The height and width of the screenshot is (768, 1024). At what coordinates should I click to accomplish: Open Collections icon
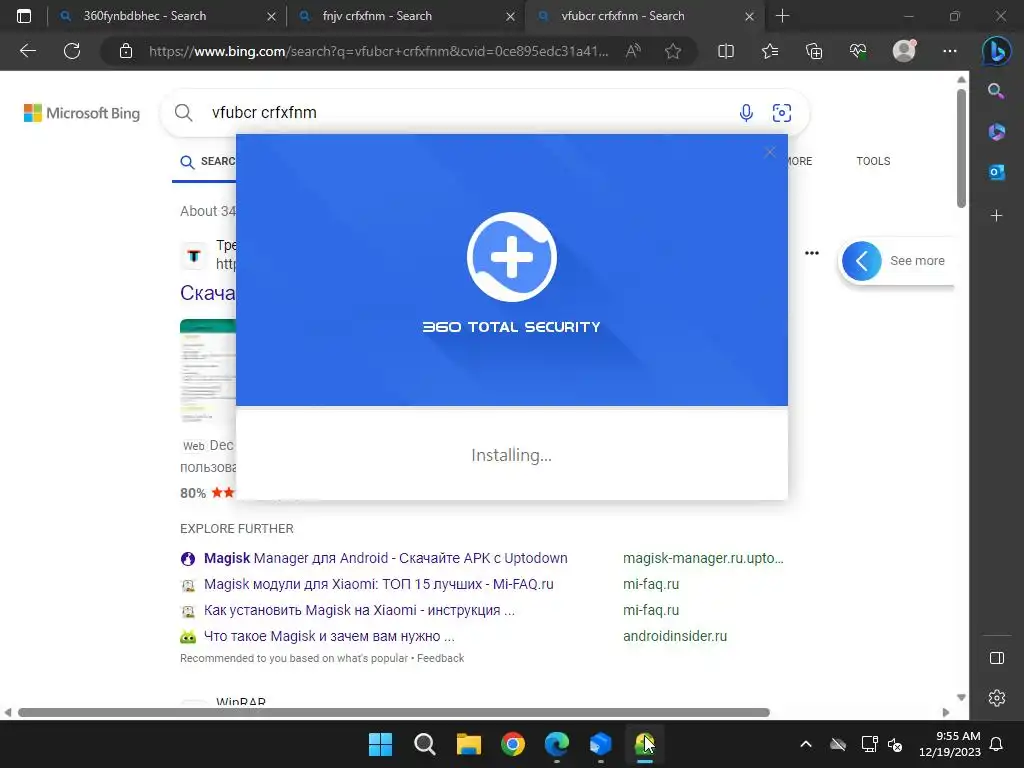coord(814,51)
